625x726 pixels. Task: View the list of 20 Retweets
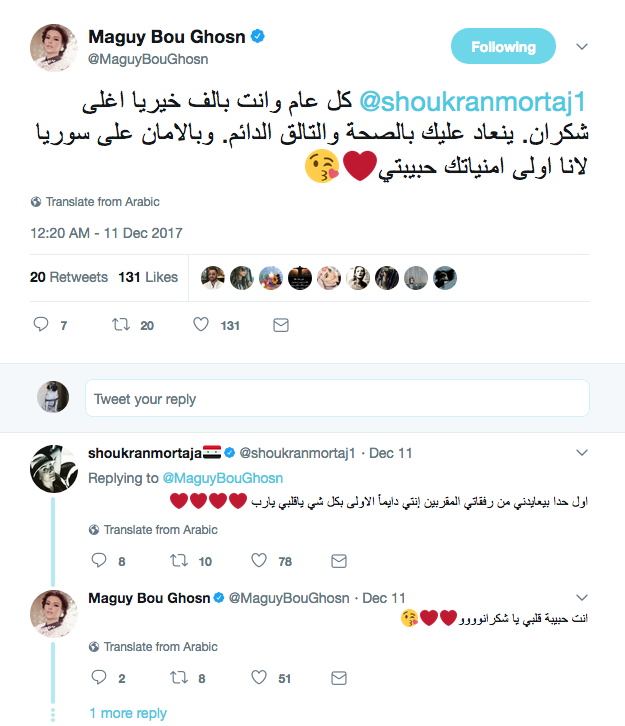coord(69,277)
